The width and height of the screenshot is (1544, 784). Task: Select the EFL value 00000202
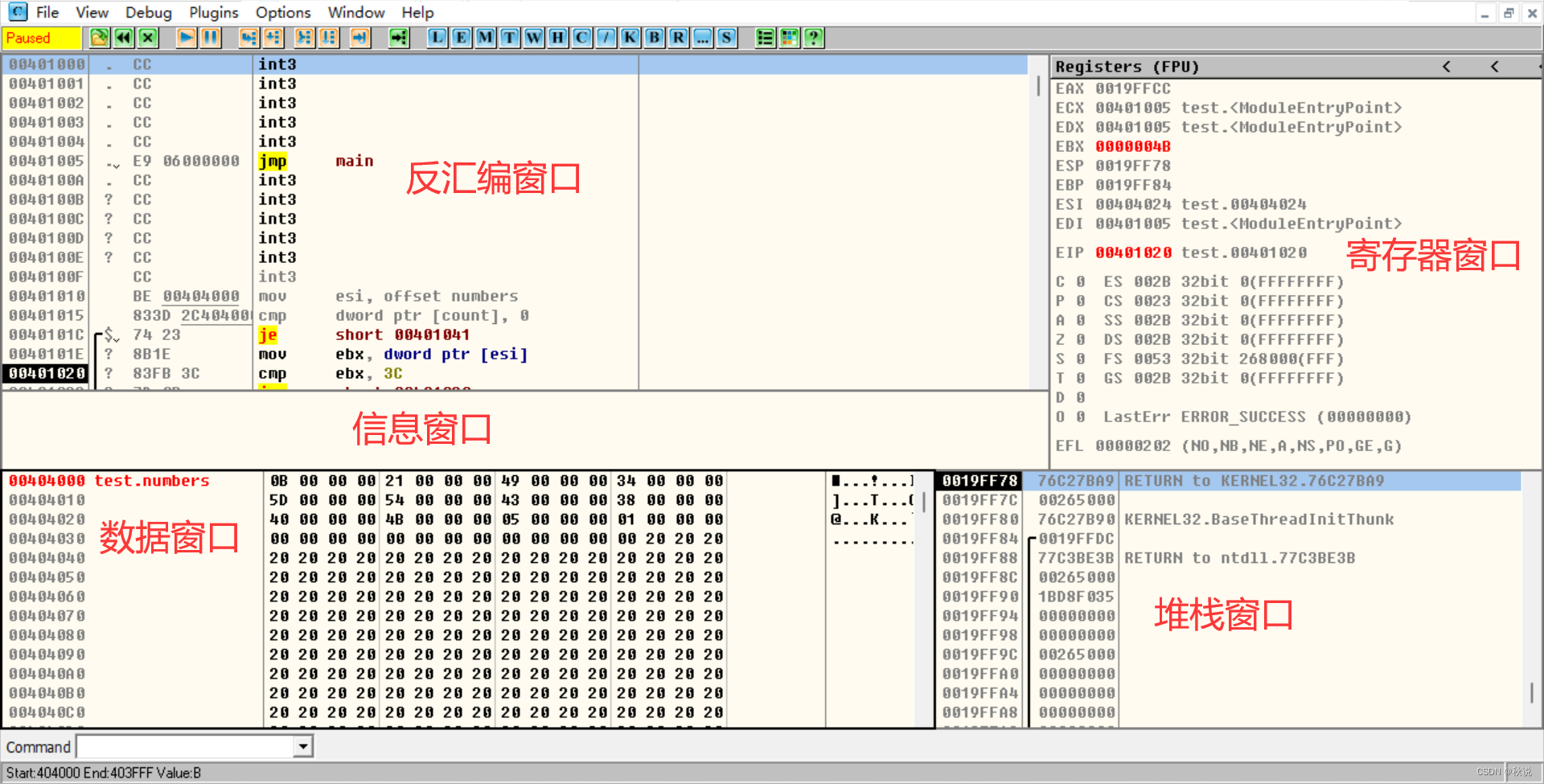[1133, 445]
